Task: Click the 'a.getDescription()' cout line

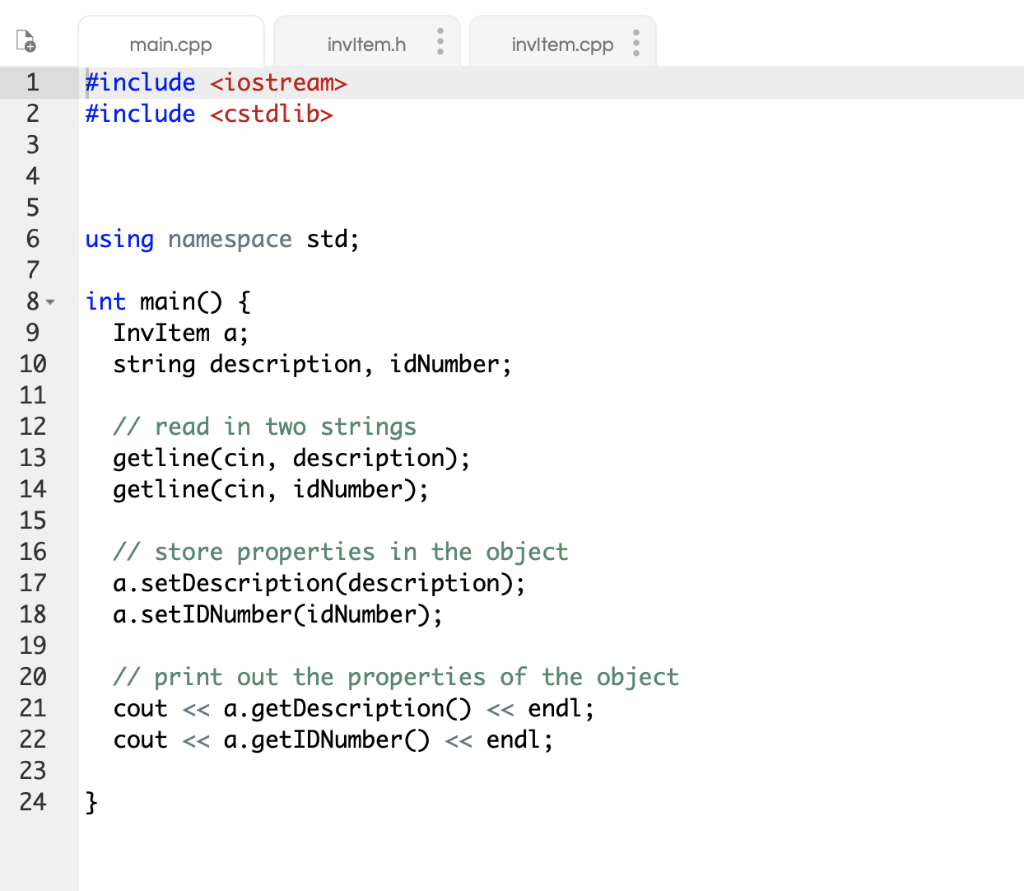Action: coord(353,708)
